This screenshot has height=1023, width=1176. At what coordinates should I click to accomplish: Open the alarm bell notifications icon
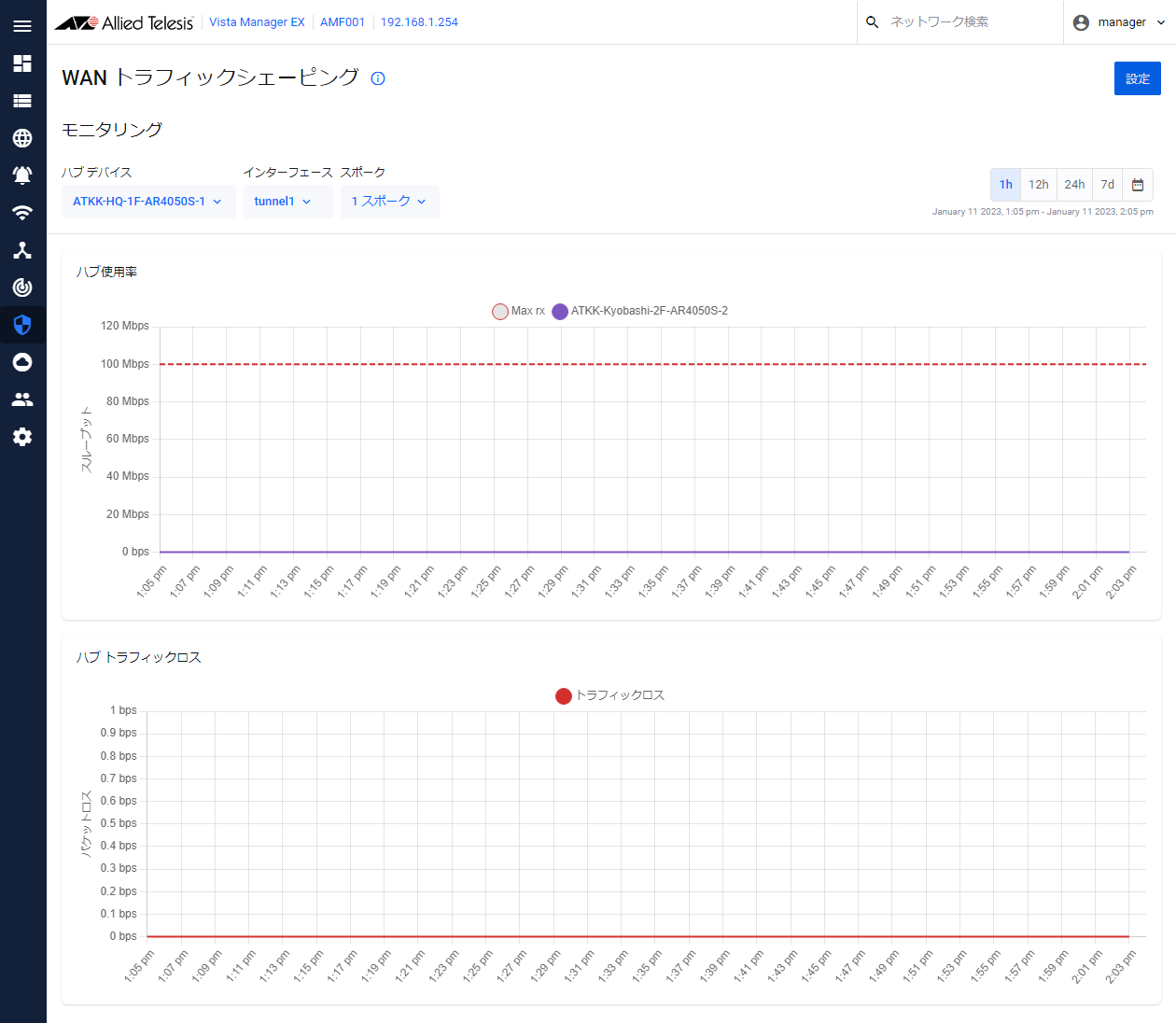[x=22, y=175]
